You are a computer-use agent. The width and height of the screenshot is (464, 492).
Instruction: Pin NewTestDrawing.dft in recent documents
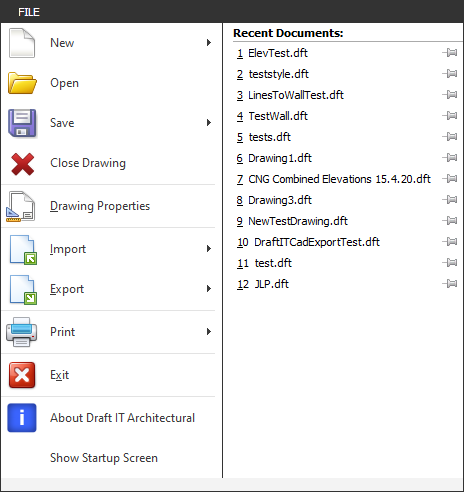(450, 221)
